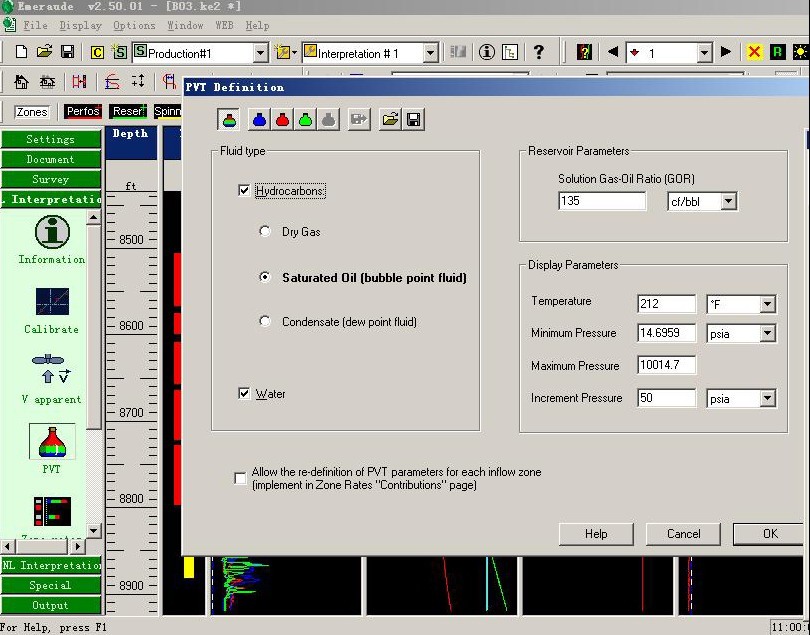Image resolution: width=810 pixels, height=635 pixels.
Task: Open the Options menu
Action: [134, 25]
